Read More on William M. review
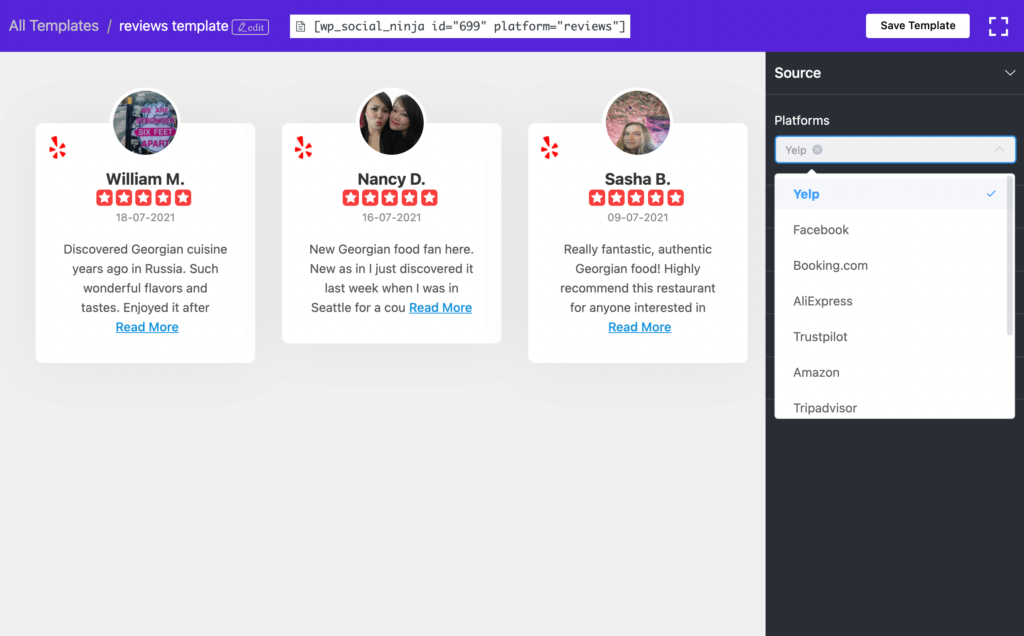1024x636 pixels. [x=147, y=327]
